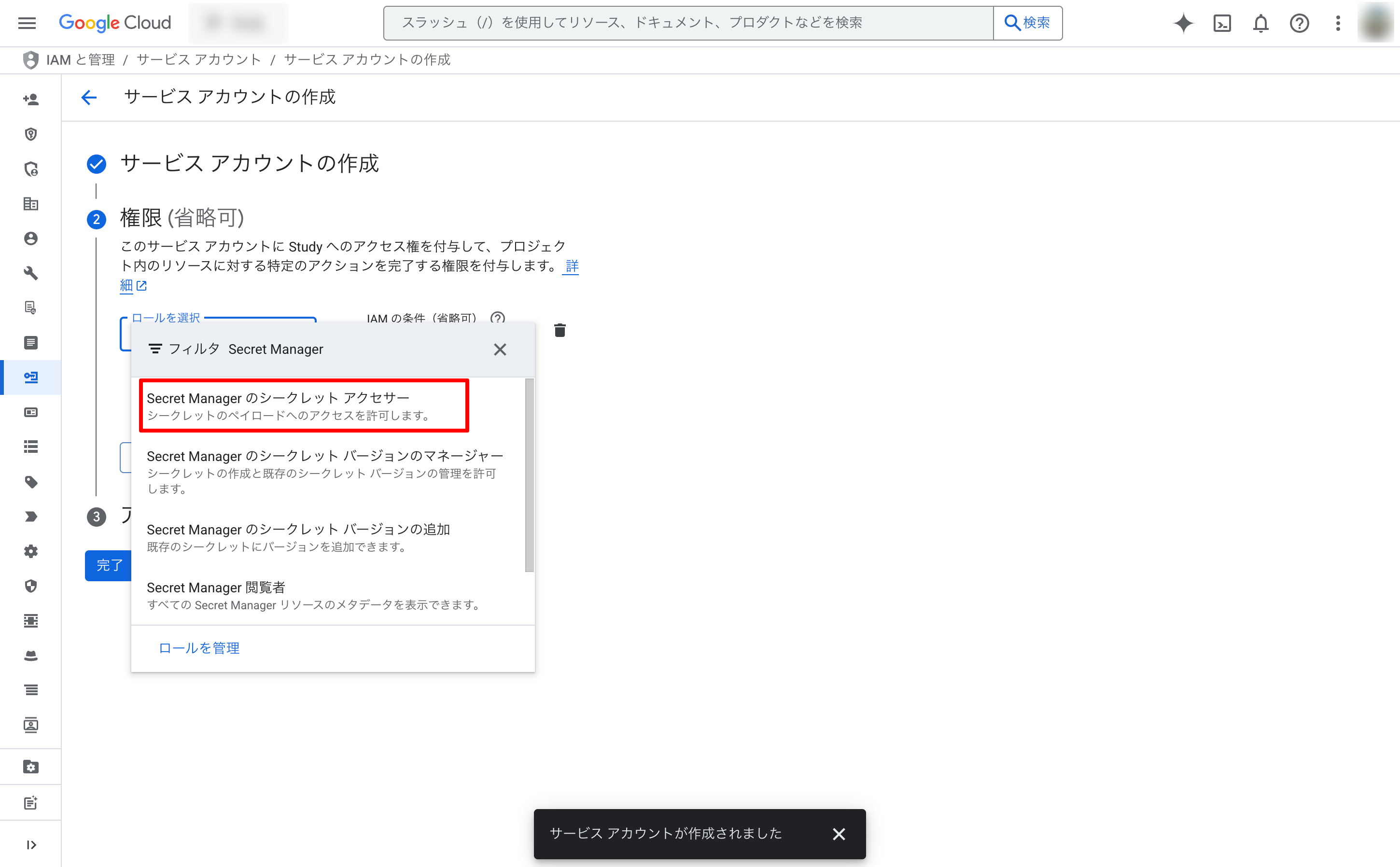Screen dimensions: 1400x867
Task: Navigate to サービス アカウント breadcrumb
Action: [198, 60]
